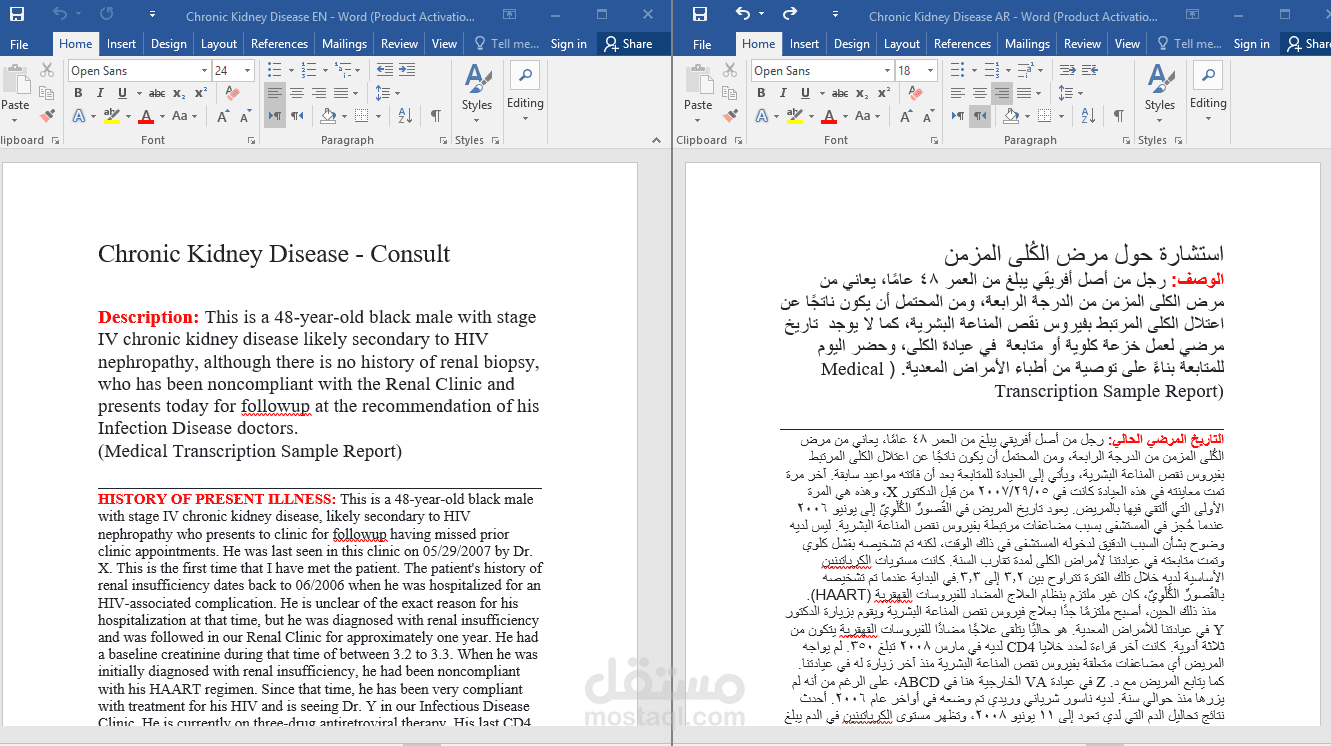The image size is (1331, 746).
Task: Apply yellow highlight color in EN window
Action: coord(112,116)
